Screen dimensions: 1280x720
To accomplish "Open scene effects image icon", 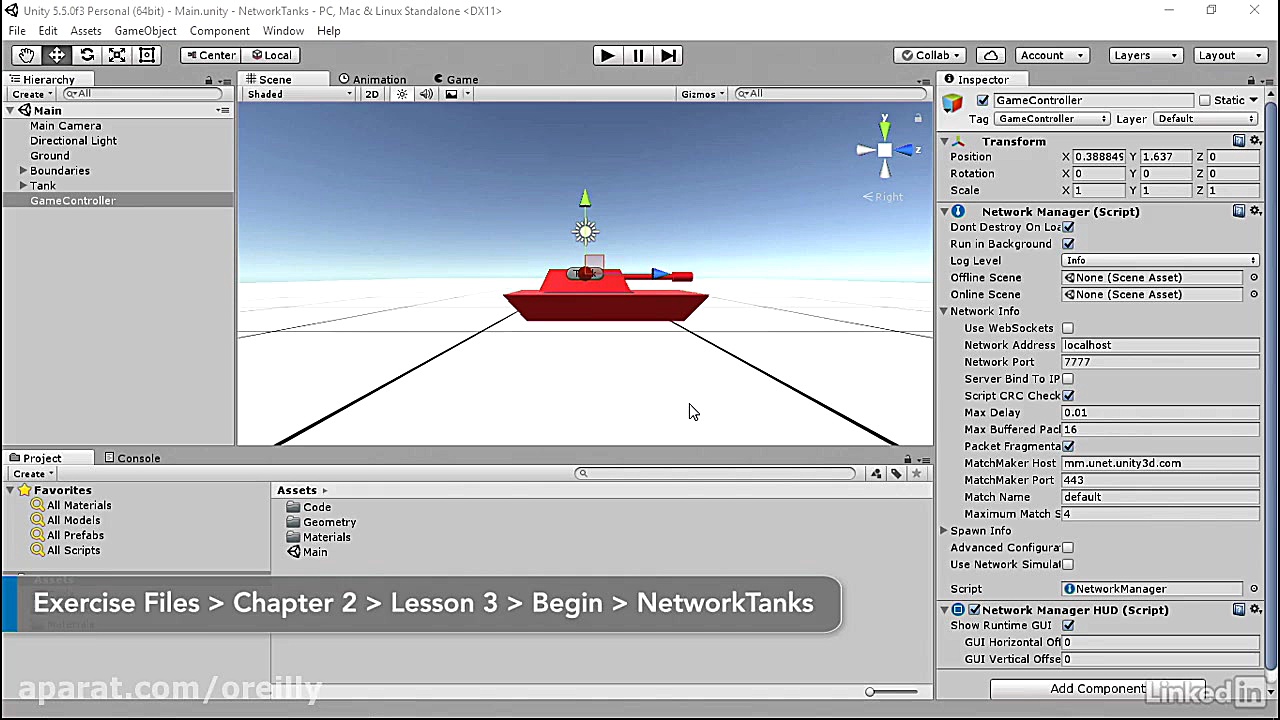I will point(452,94).
